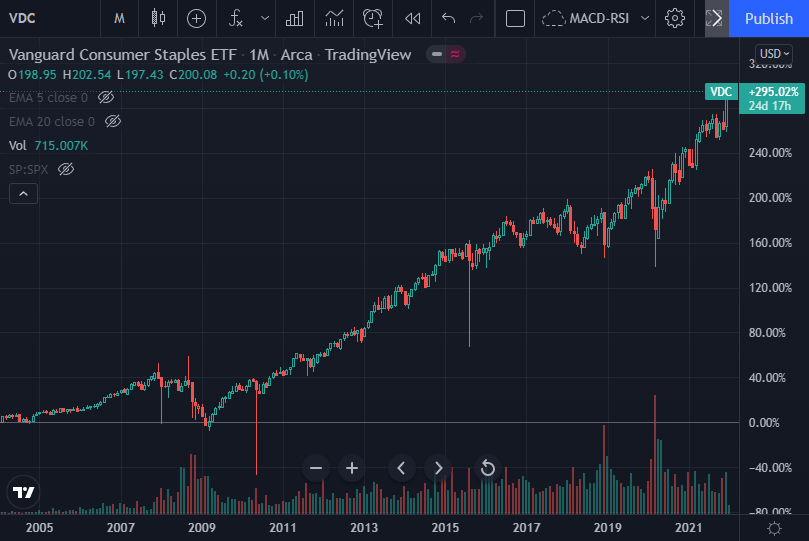Viewport: 809px width, 541px height.
Task: Open the fx indicators dialog
Action: [236, 19]
